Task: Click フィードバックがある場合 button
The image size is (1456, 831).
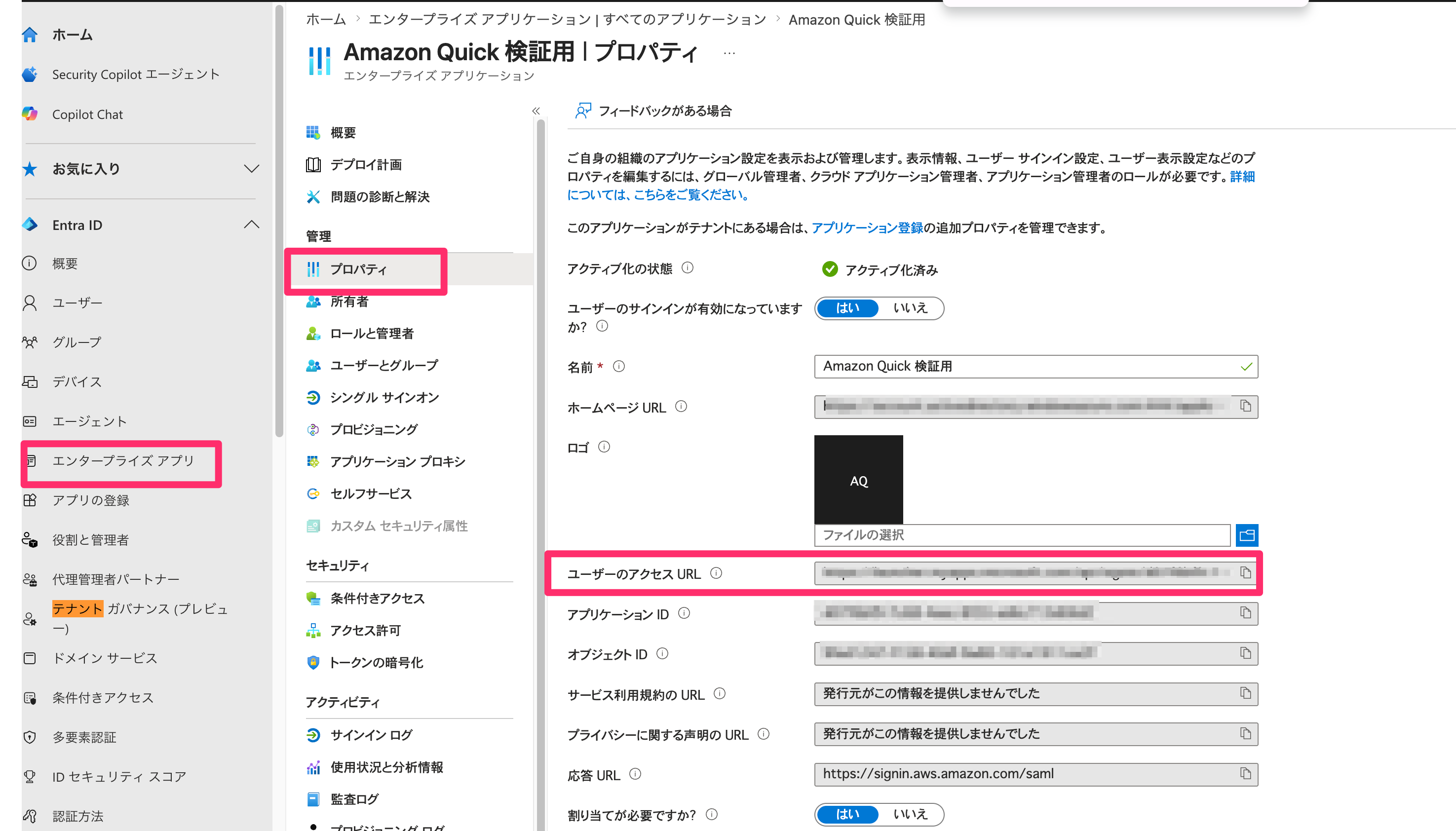Action: (x=653, y=111)
